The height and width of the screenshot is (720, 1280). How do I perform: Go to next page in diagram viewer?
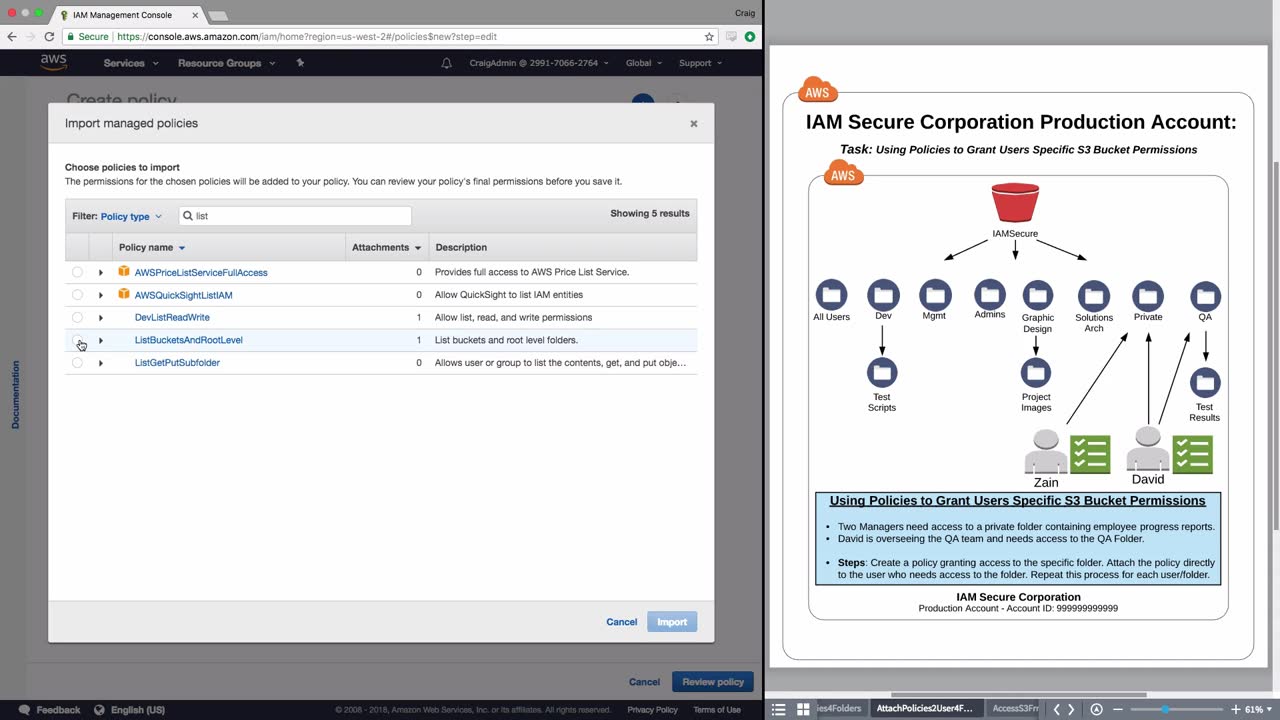coord(1071,709)
